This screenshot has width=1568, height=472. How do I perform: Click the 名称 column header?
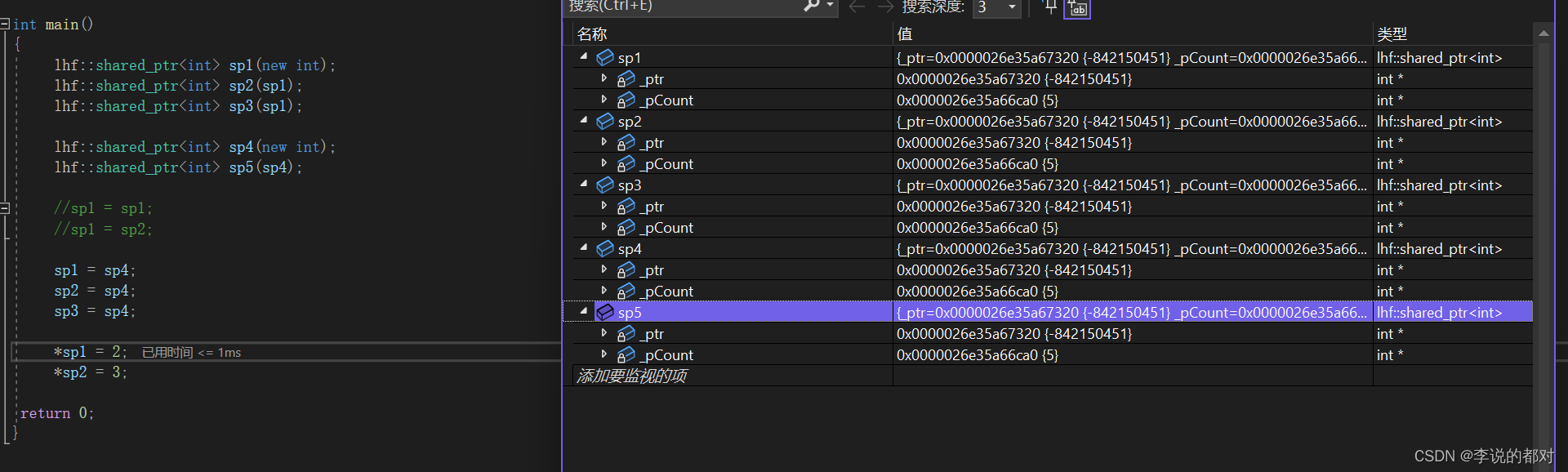tap(731, 33)
